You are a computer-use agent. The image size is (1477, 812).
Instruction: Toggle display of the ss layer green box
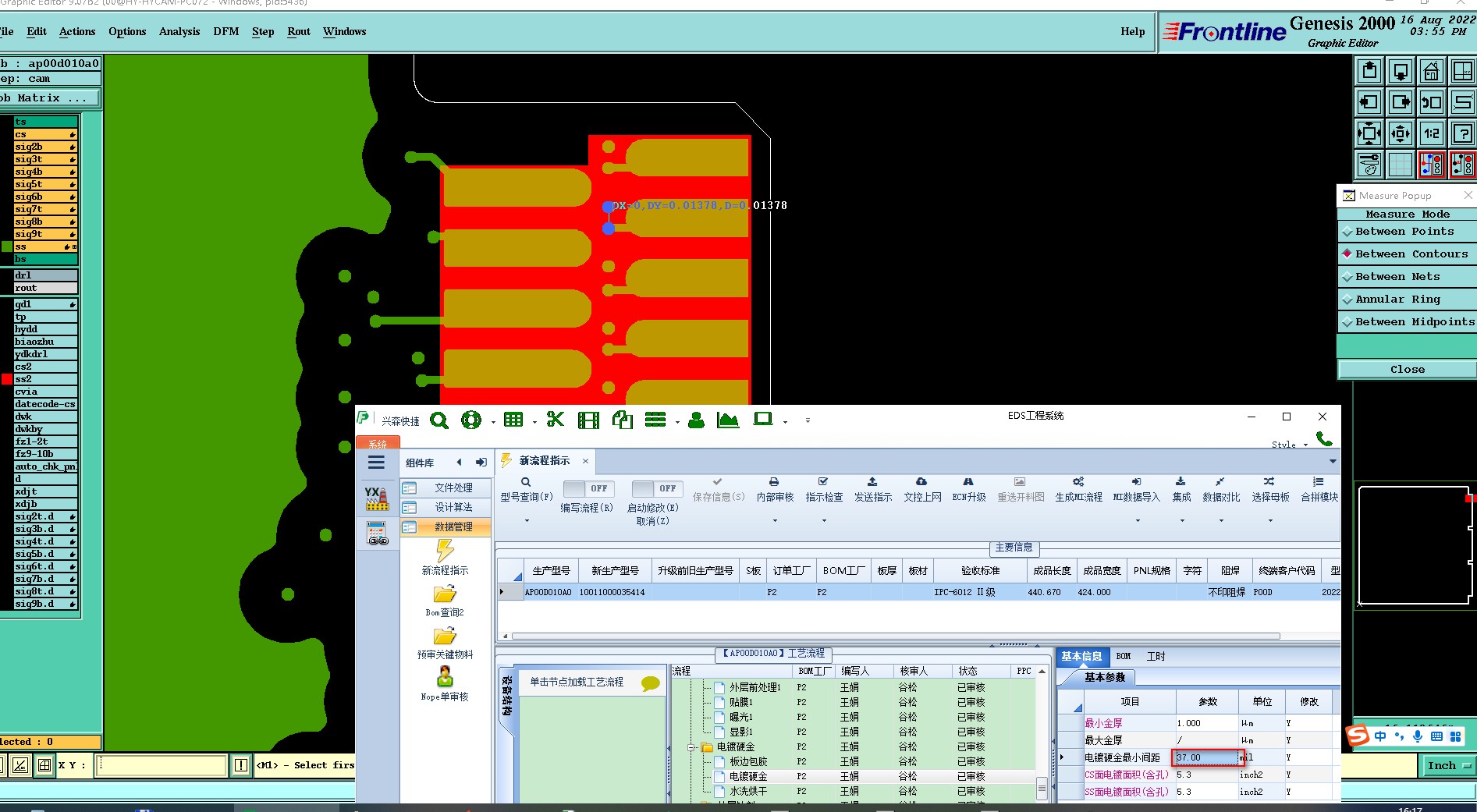pos(6,246)
